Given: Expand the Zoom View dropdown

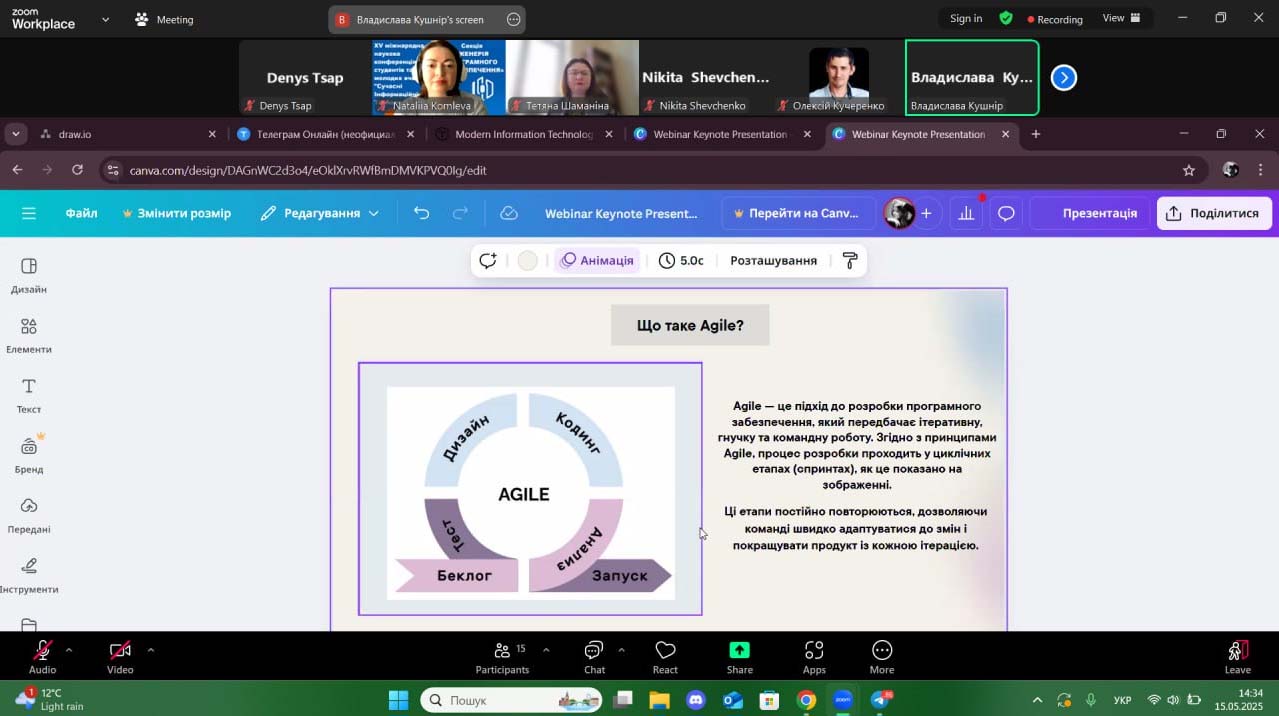Looking at the screenshot, I should click(x=1121, y=18).
